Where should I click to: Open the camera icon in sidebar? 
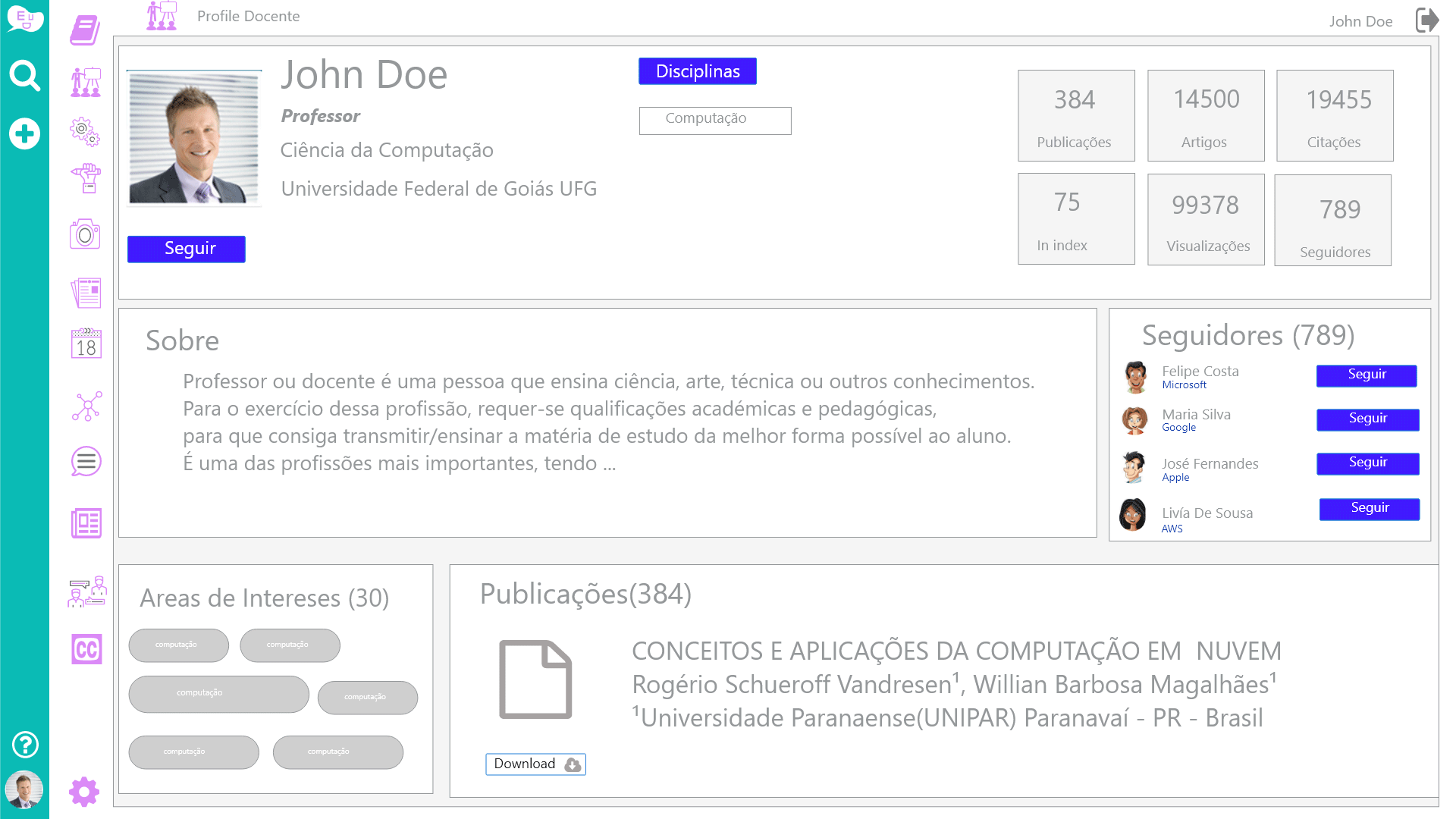[85, 234]
